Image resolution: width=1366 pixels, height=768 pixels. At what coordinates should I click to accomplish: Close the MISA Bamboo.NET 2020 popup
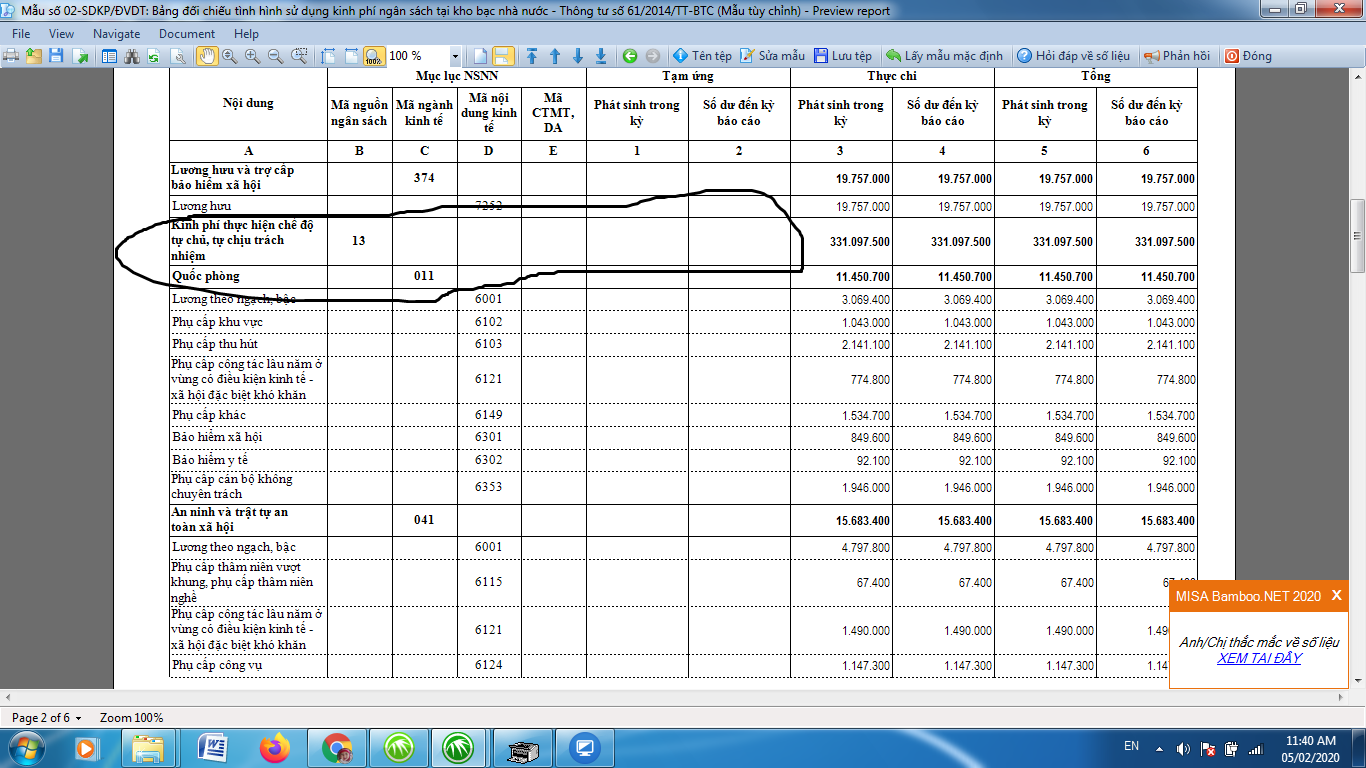[x=1336, y=595]
